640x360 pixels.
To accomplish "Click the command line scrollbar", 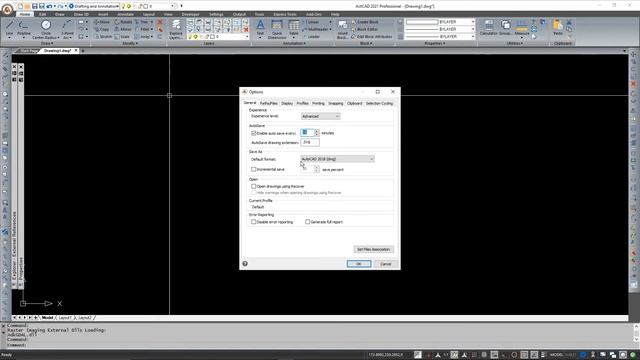I will coord(636,333).
